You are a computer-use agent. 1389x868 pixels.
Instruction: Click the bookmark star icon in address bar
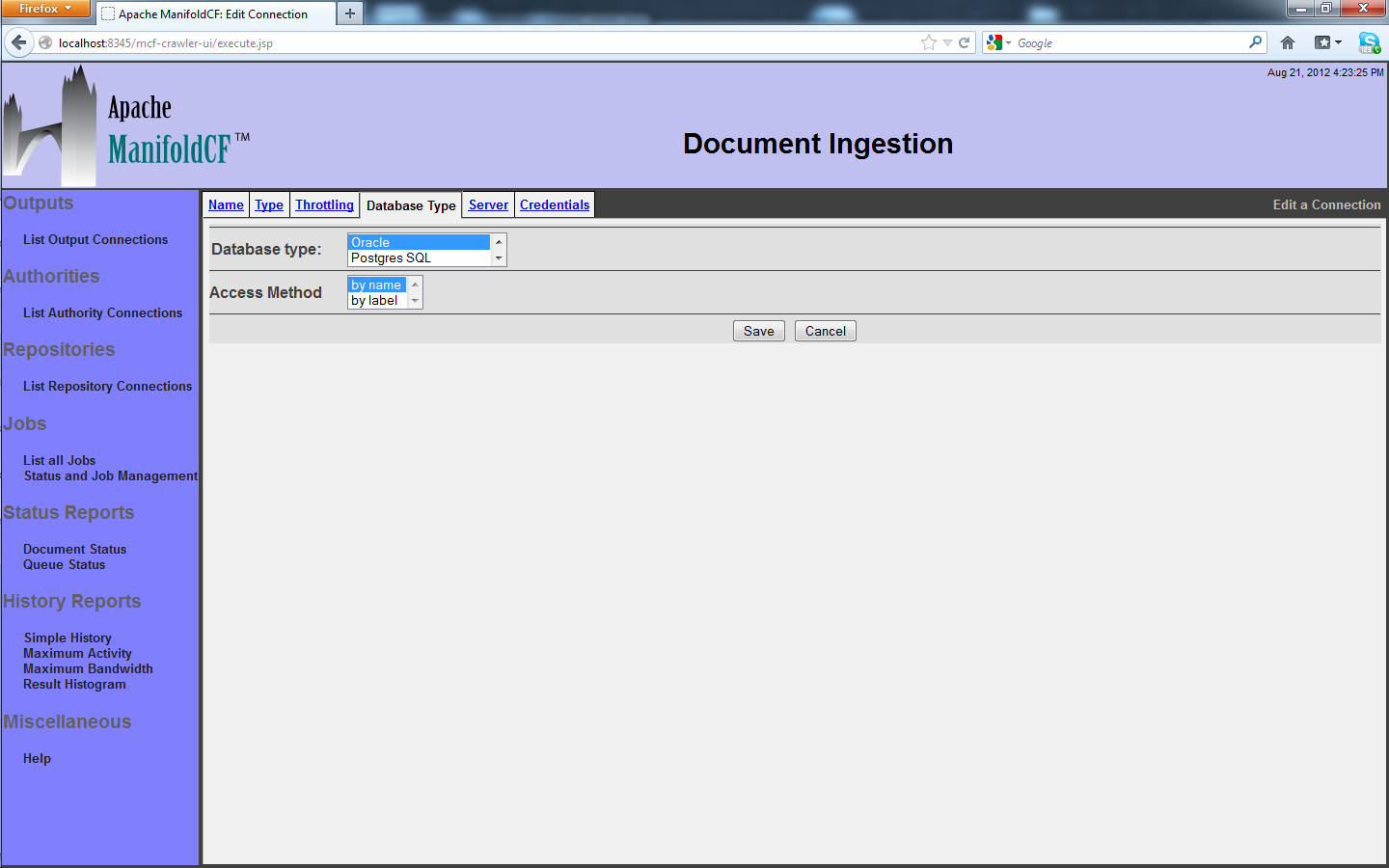(x=928, y=42)
